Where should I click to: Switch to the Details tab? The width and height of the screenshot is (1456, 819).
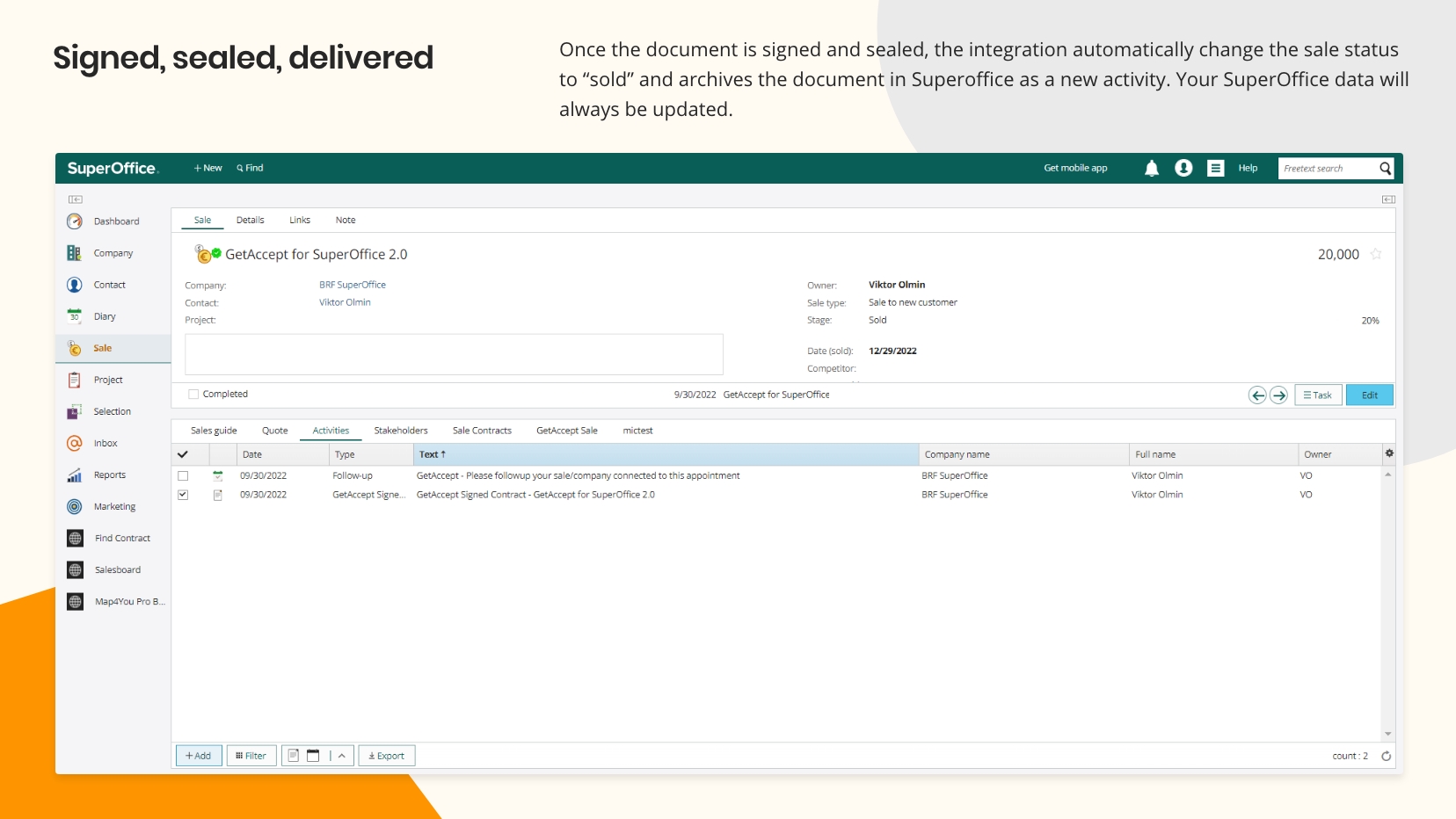251,221
